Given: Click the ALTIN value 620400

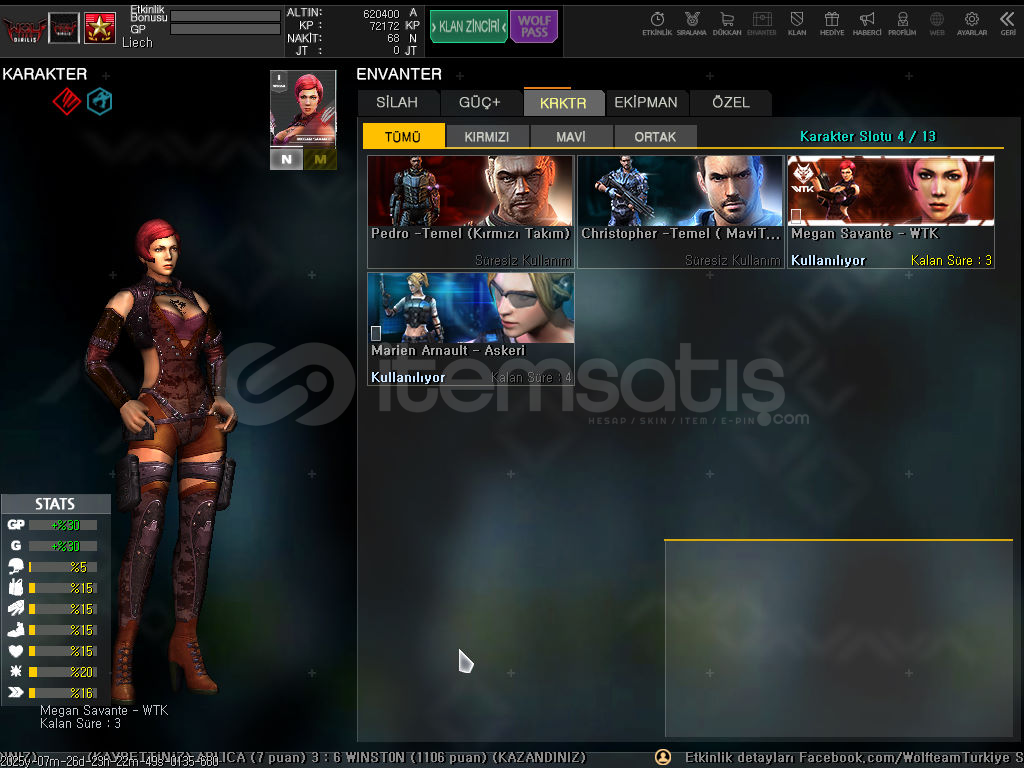Looking at the screenshot, I should coord(381,14).
